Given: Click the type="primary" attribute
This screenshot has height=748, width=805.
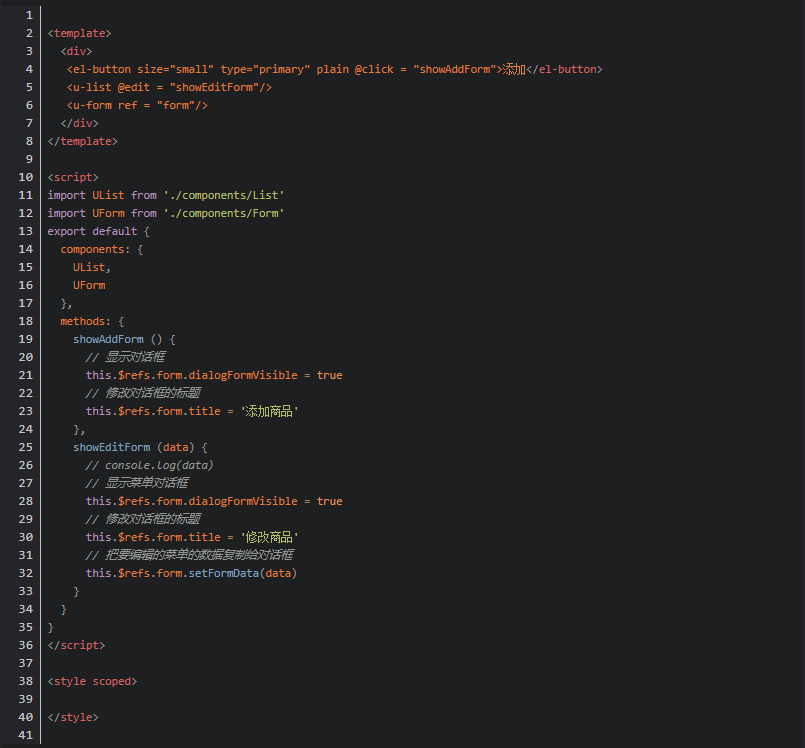Looking at the screenshot, I should pyautogui.click(x=265, y=69).
